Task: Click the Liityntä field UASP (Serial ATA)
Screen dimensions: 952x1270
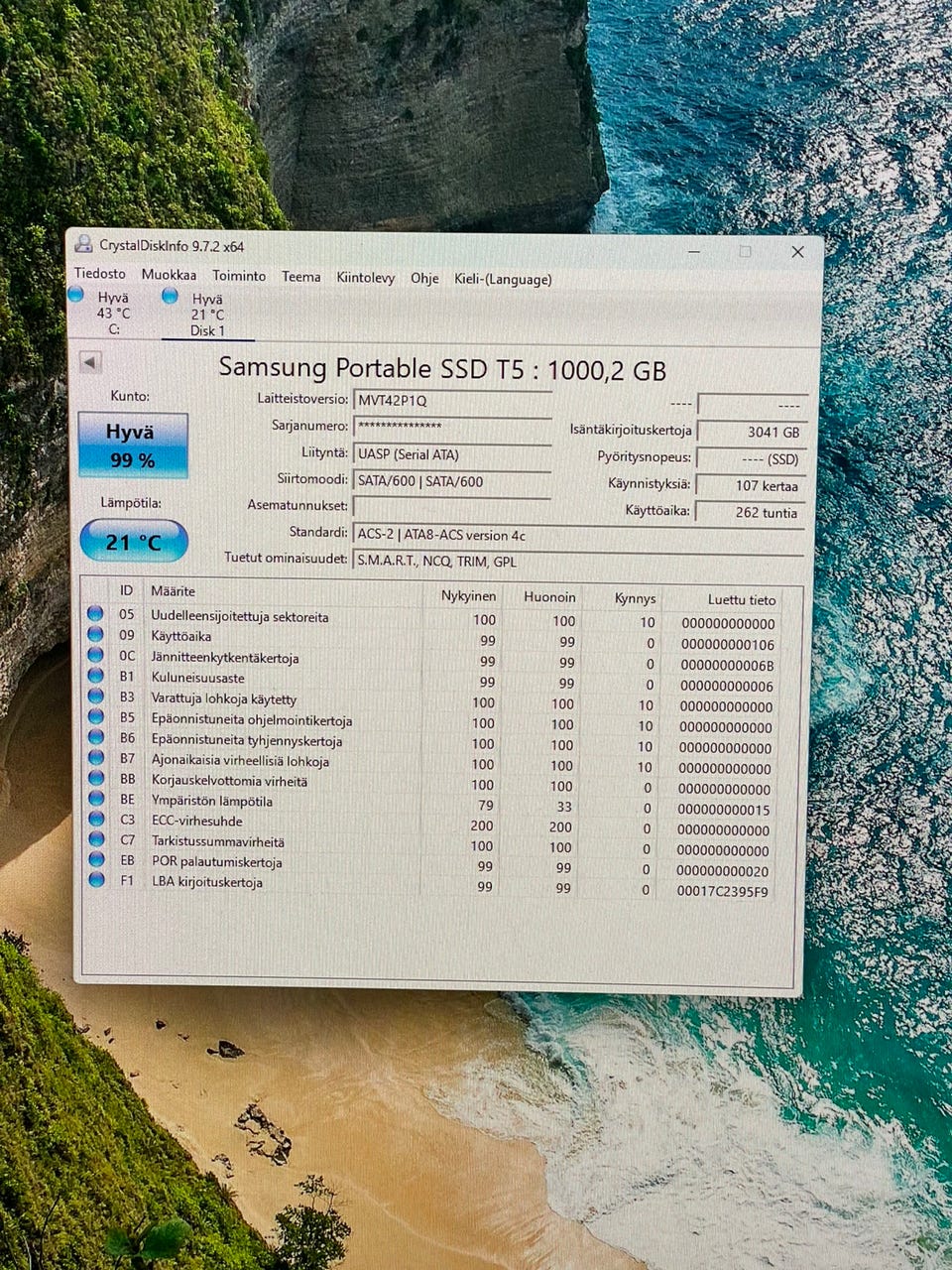Action: 452,454
